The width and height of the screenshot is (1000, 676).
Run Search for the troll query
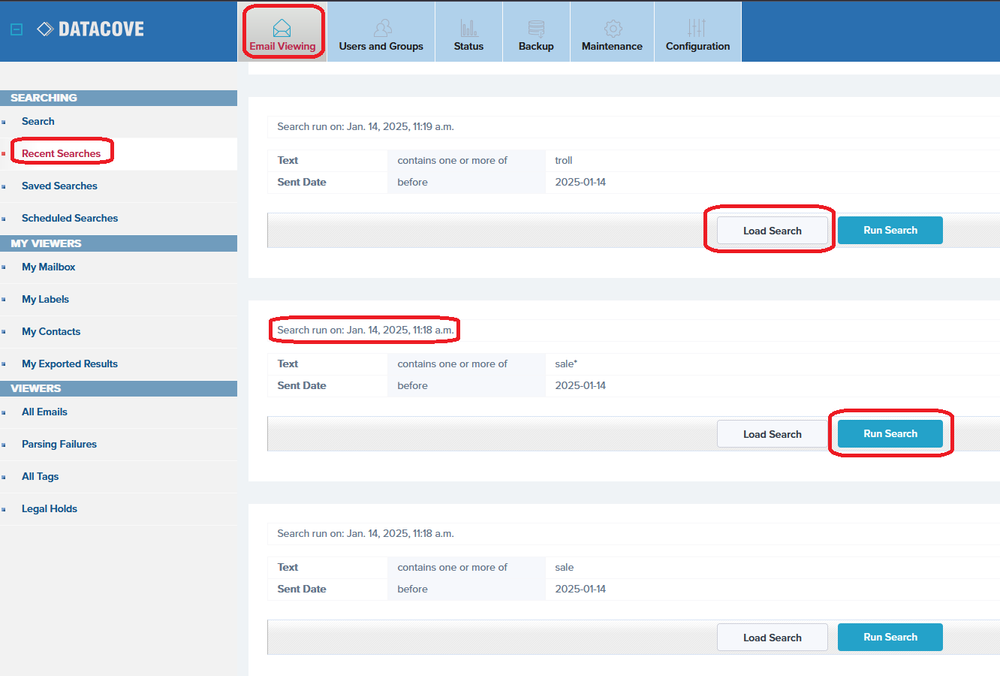click(x=890, y=230)
